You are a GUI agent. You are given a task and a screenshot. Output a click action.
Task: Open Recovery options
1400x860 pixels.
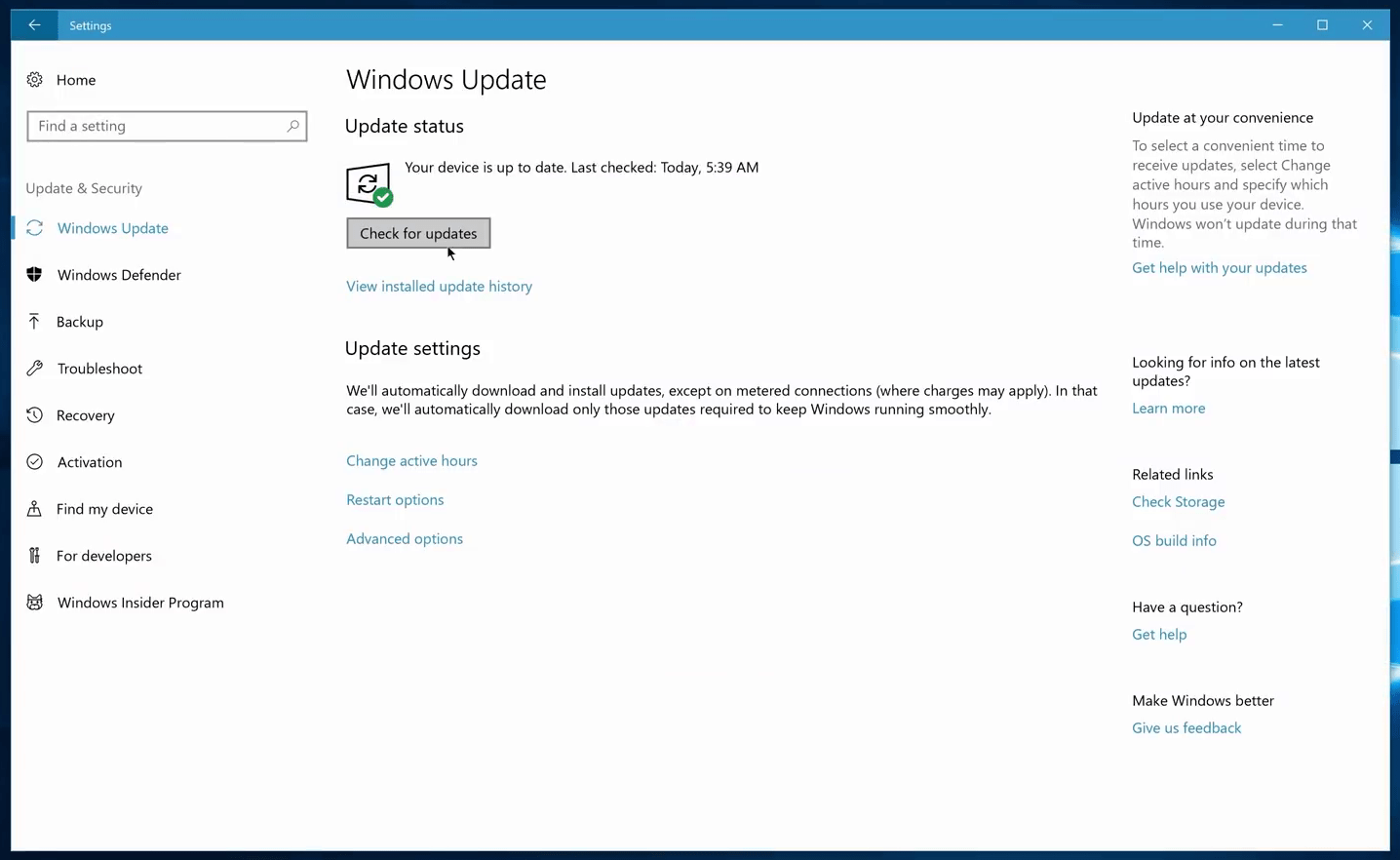pyautogui.click(x=86, y=415)
